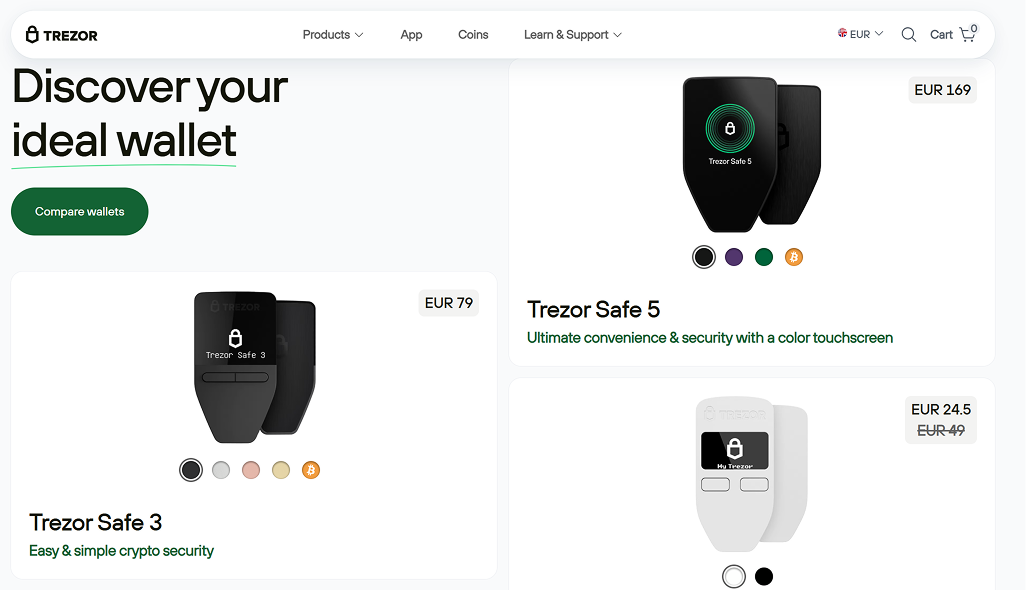Click the flag icon beside EUR

842,33
